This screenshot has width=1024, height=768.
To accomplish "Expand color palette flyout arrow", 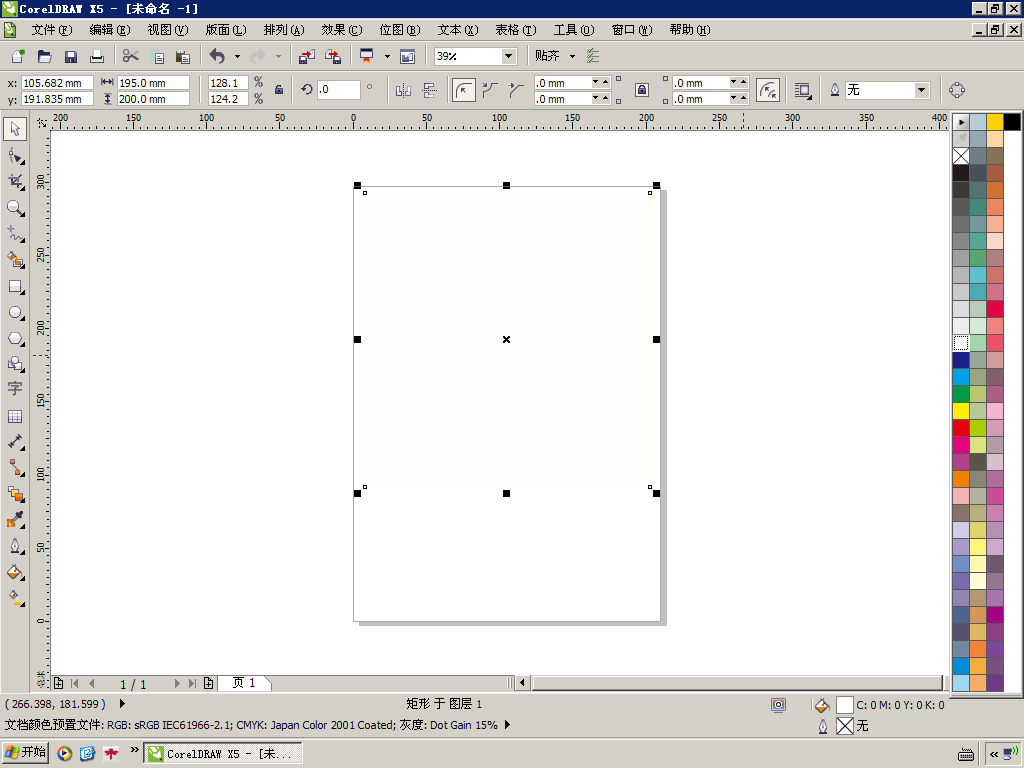I will tap(961, 122).
